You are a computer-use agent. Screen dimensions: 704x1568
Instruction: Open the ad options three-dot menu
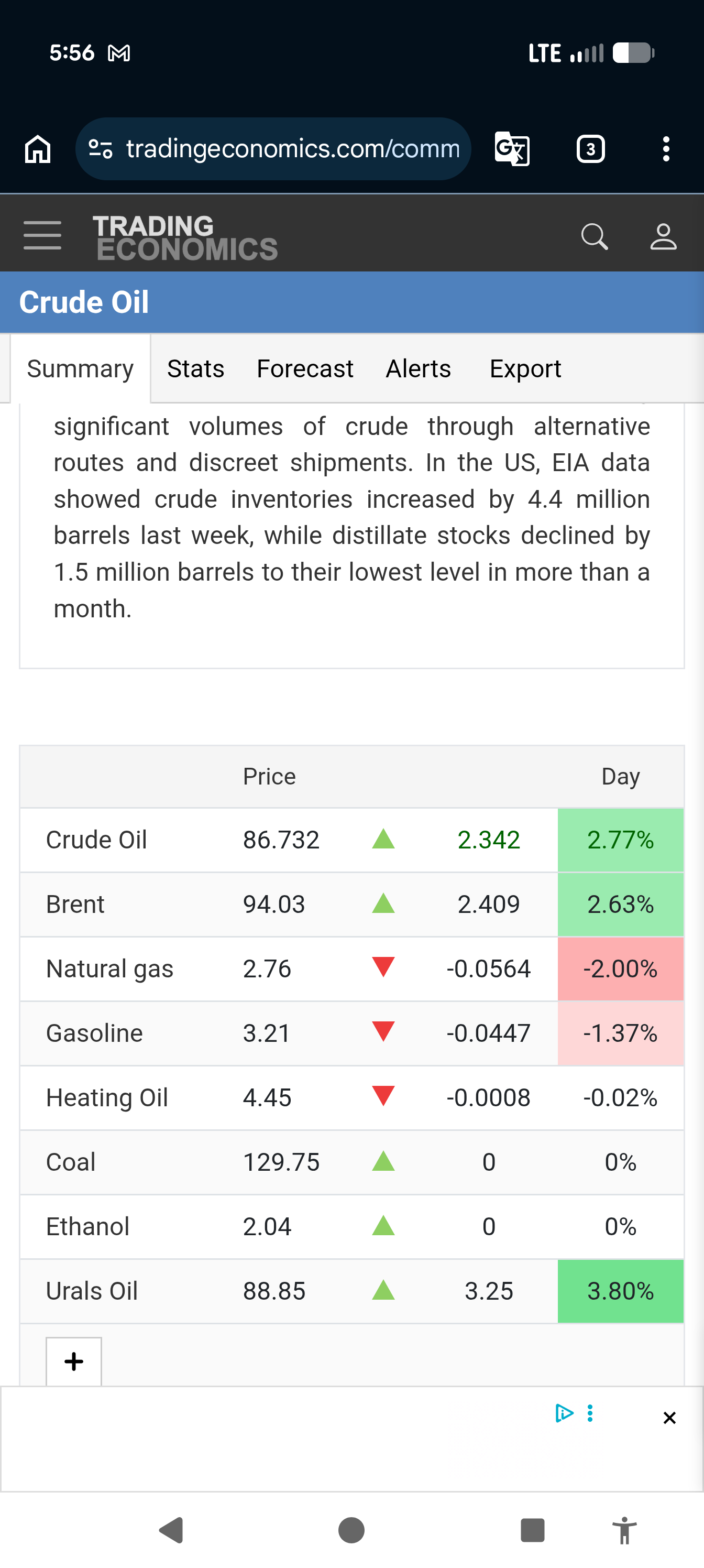pyautogui.click(x=590, y=1413)
